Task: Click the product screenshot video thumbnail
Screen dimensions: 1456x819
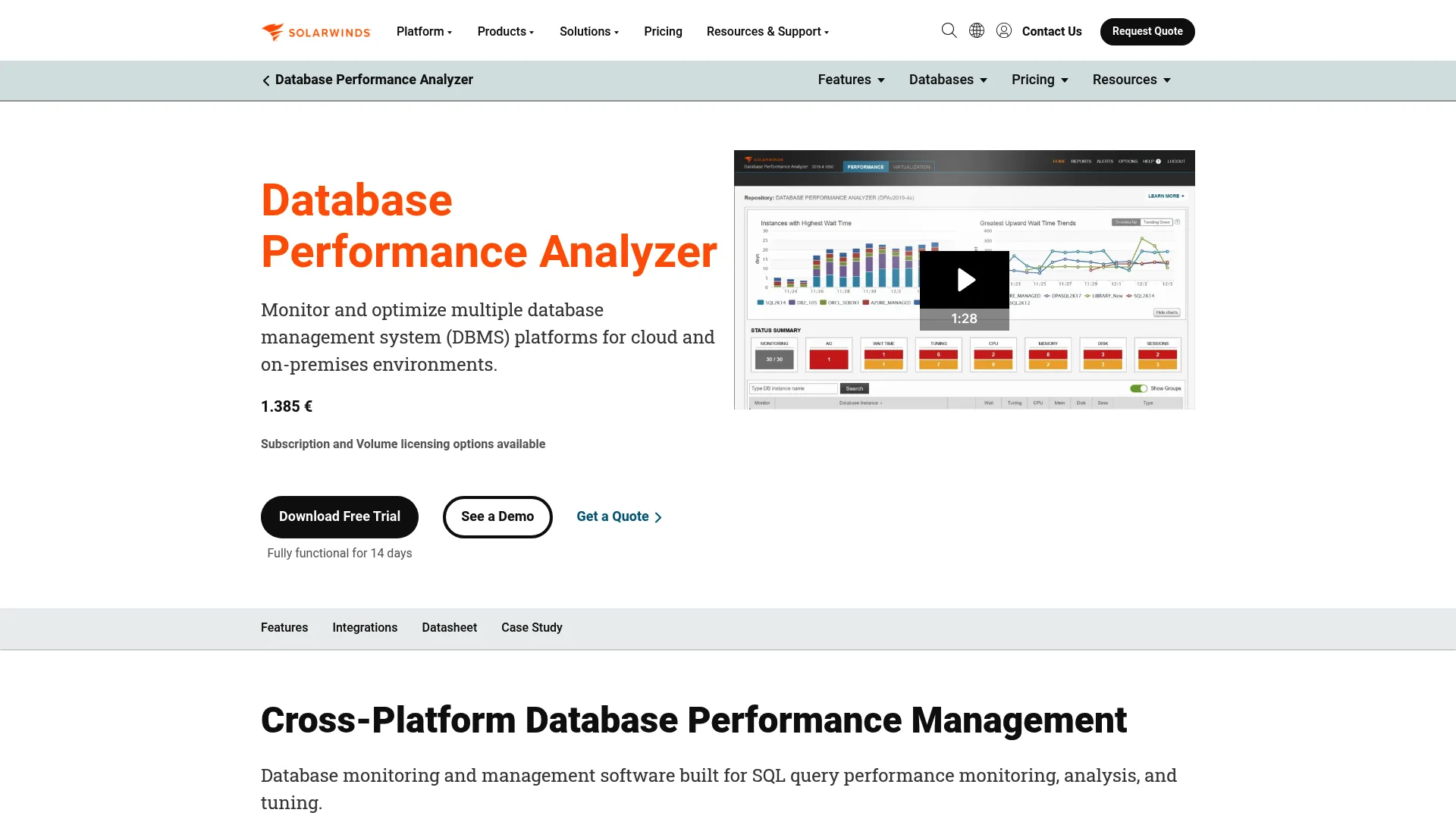Action: (965, 280)
